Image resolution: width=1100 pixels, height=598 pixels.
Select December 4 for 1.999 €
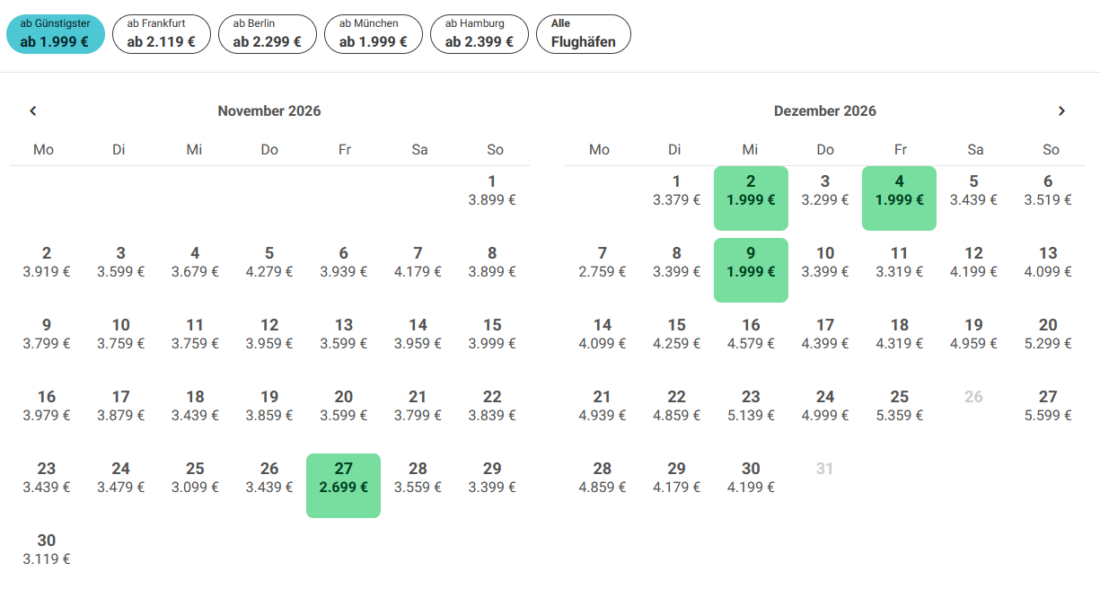tap(899, 199)
